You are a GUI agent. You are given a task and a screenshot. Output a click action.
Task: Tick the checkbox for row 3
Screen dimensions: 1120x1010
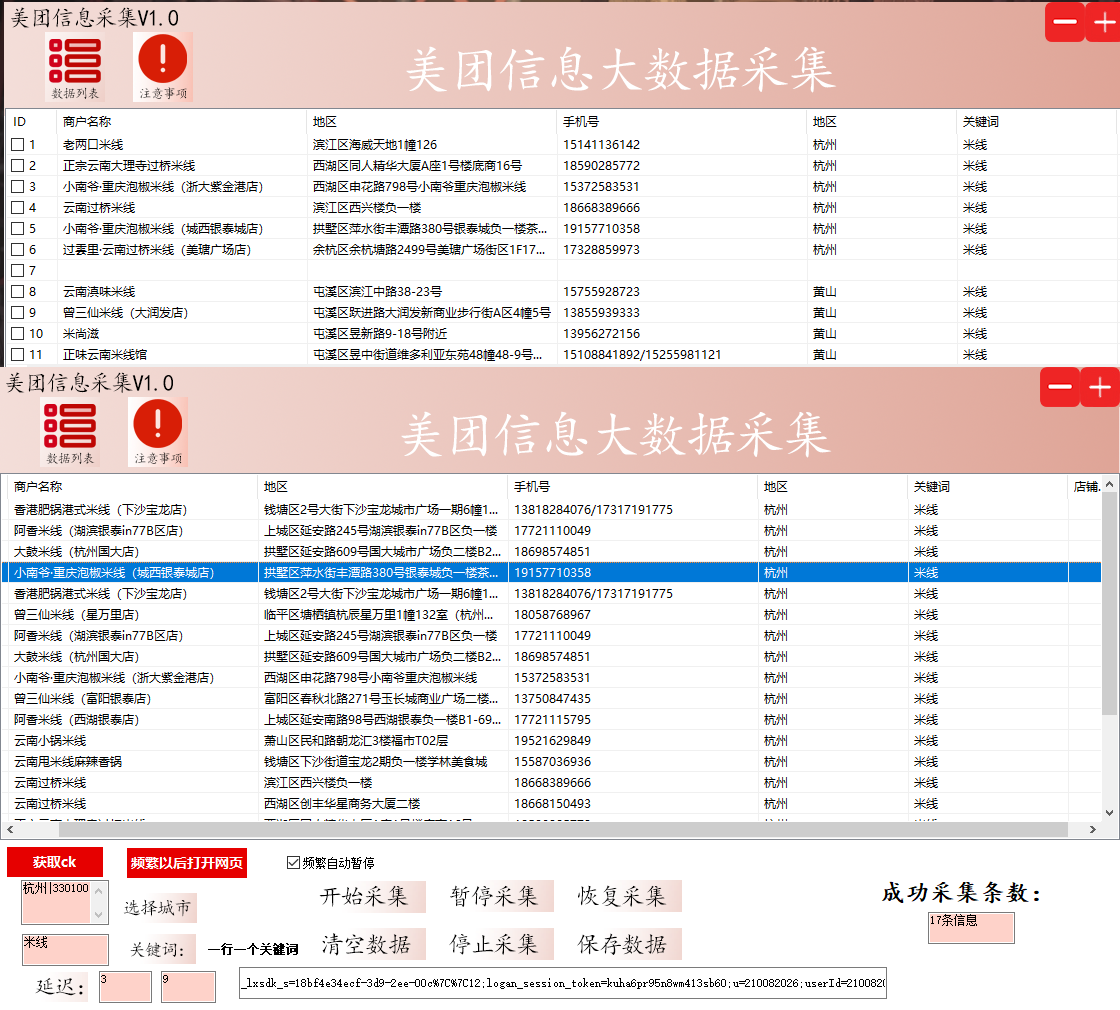pos(18,186)
